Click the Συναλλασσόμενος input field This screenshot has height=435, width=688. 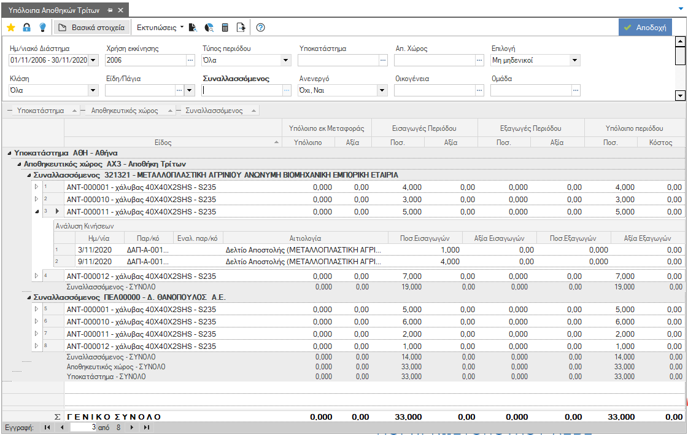242,90
